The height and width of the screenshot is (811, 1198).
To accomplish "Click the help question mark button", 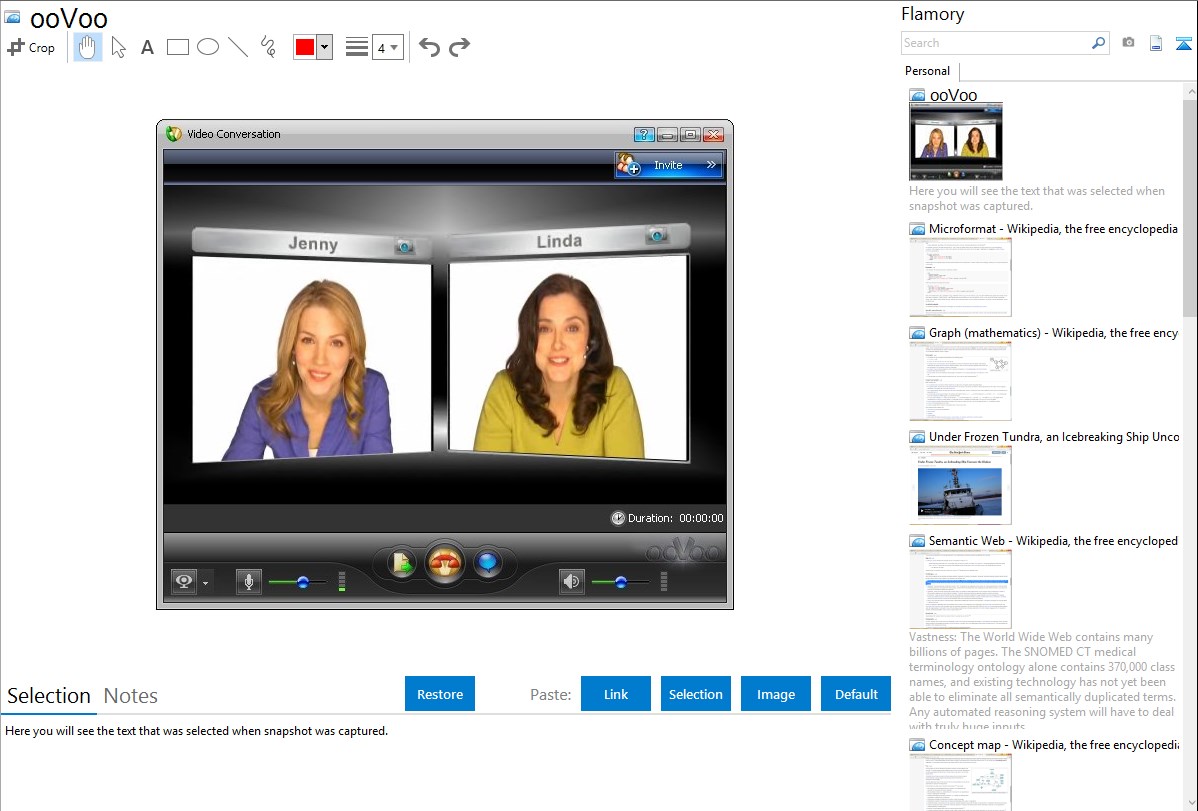I will pyautogui.click(x=644, y=135).
